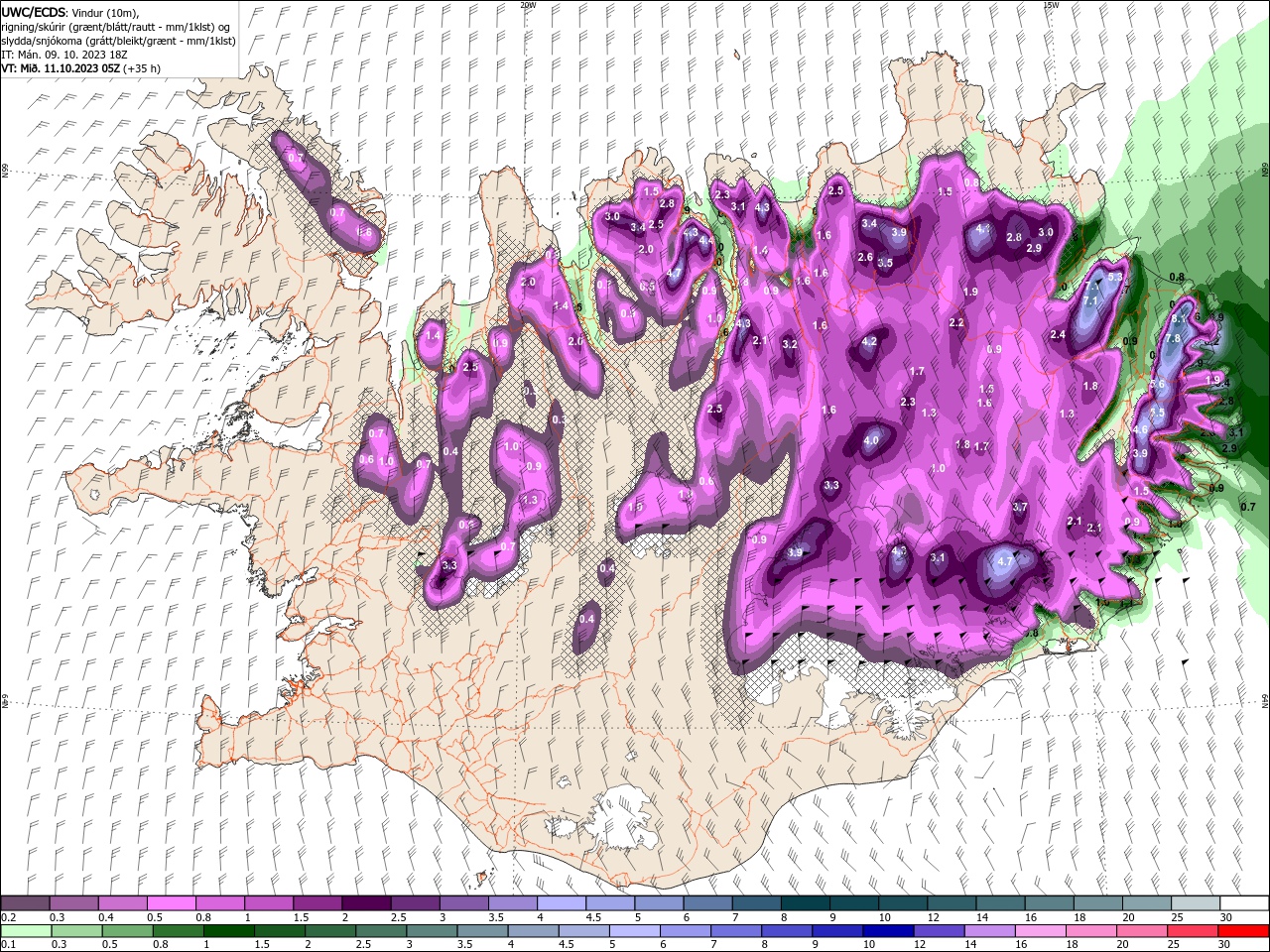The width and height of the screenshot is (1270, 952).
Task: Click the "3.7" precipitation value on the map
Action: 1019,507
